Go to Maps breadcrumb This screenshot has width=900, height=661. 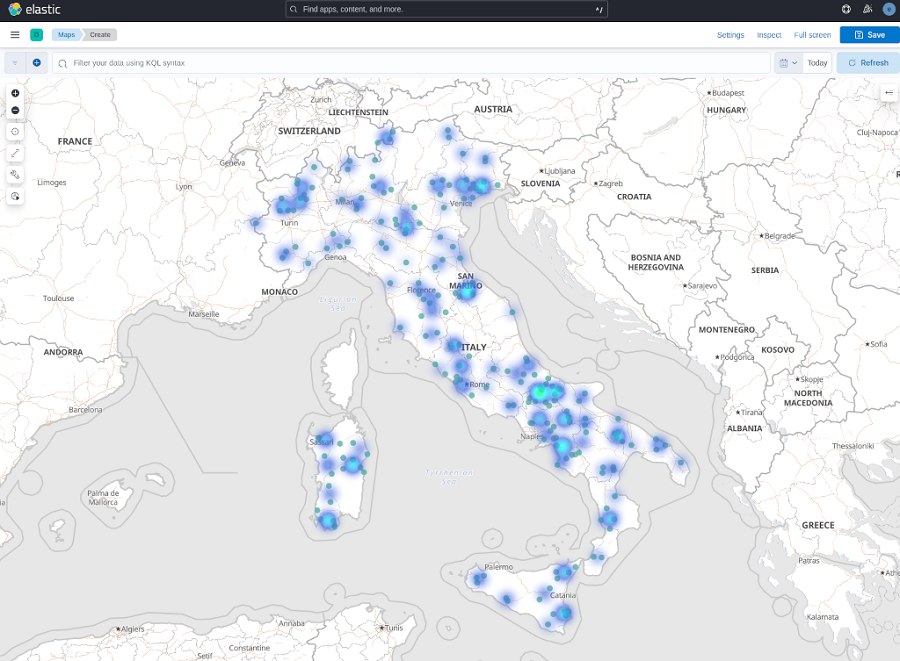tap(66, 34)
